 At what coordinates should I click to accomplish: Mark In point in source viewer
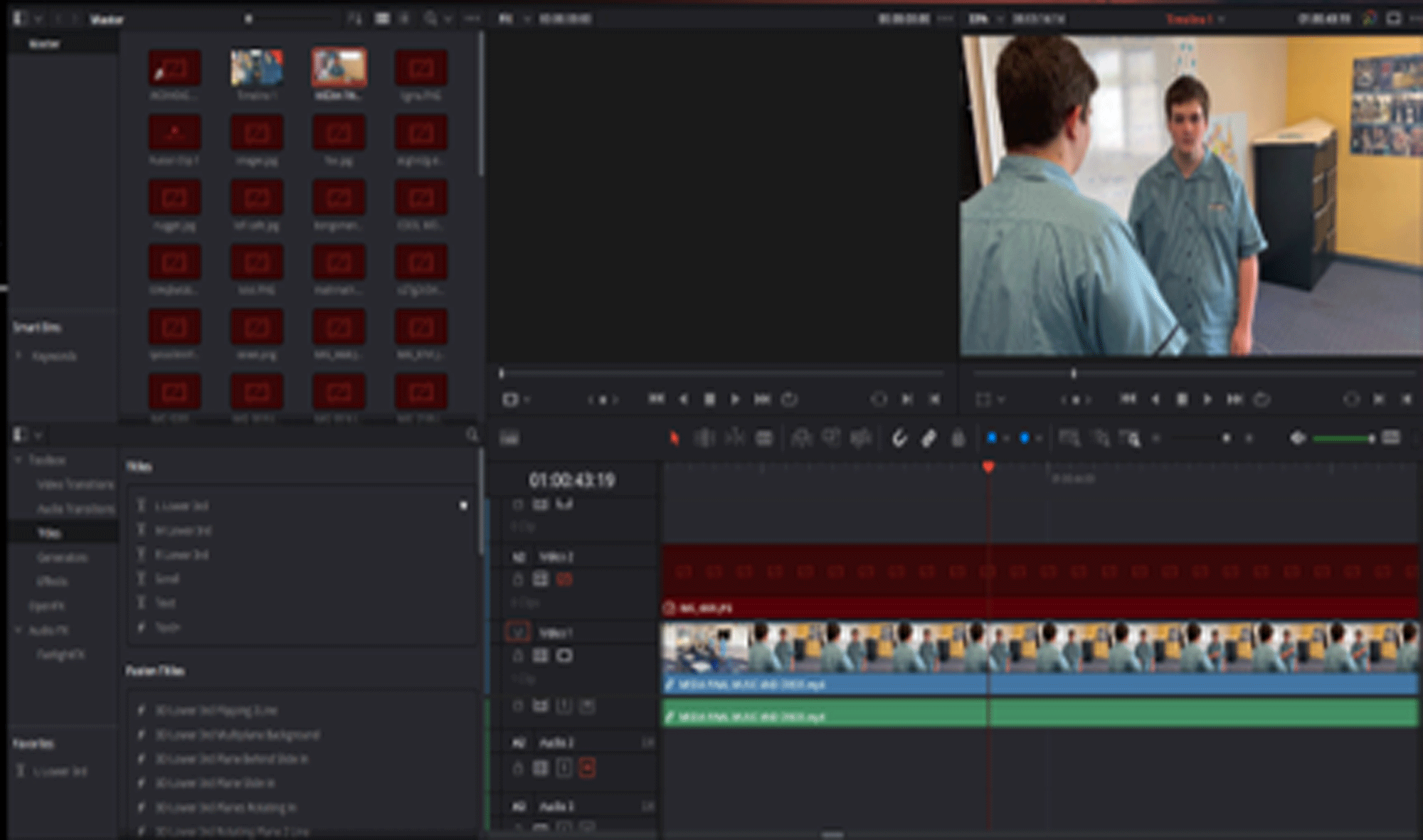click(x=907, y=400)
